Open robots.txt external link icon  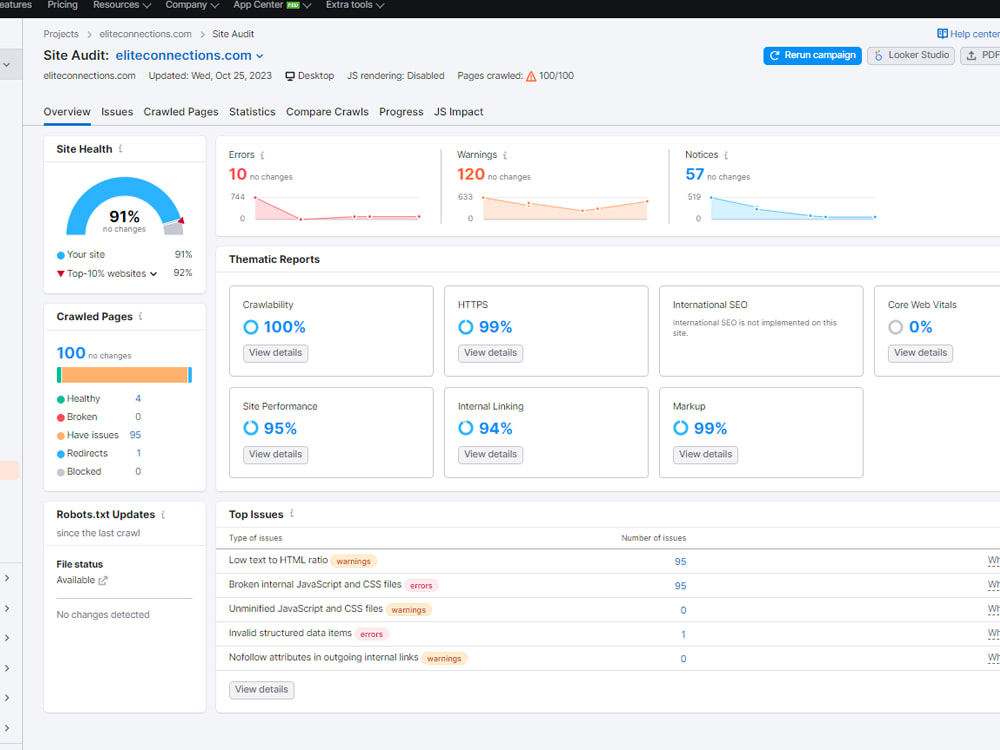pos(103,580)
